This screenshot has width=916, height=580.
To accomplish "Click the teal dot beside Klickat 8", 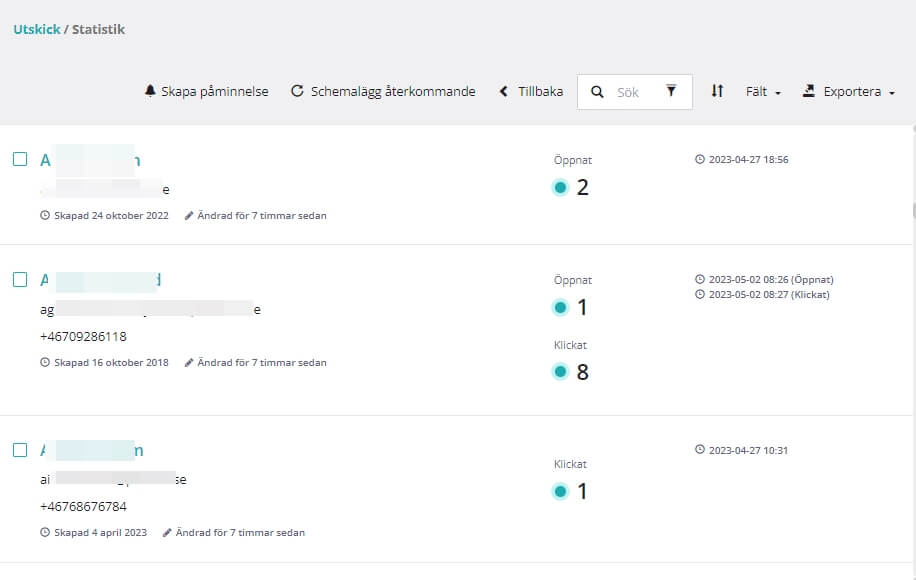I will pos(560,371).
